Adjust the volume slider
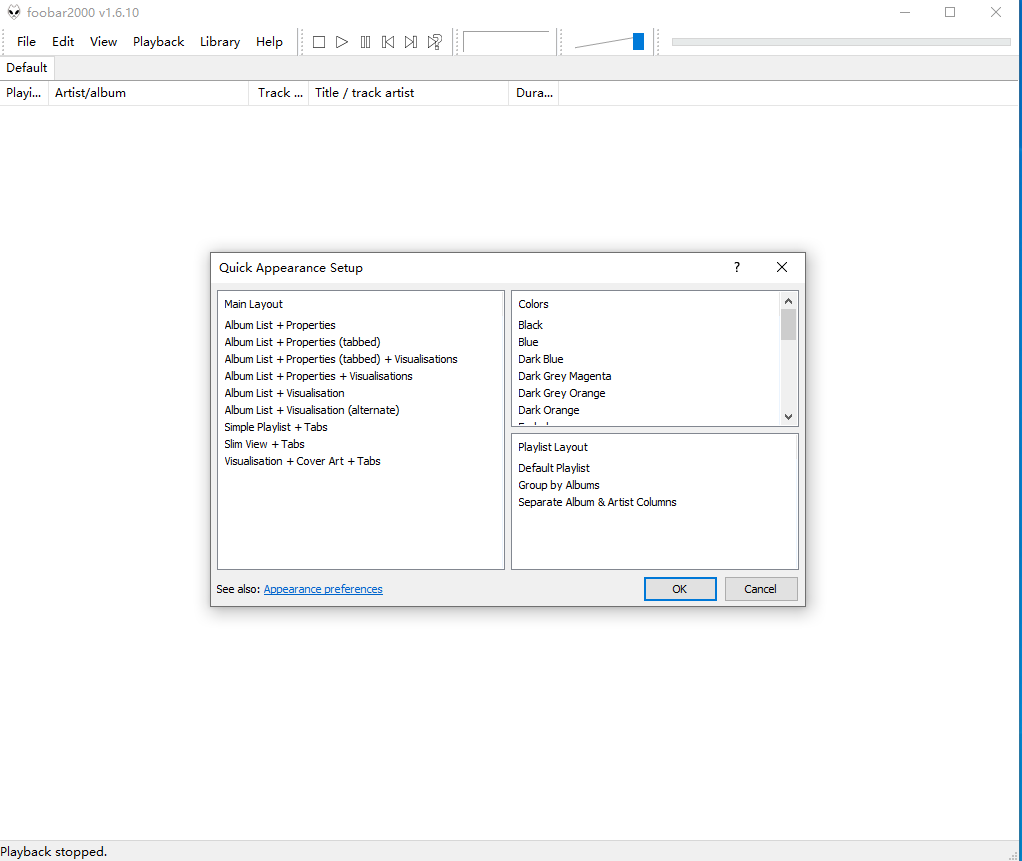The image size is (1022, 861). 637,41
